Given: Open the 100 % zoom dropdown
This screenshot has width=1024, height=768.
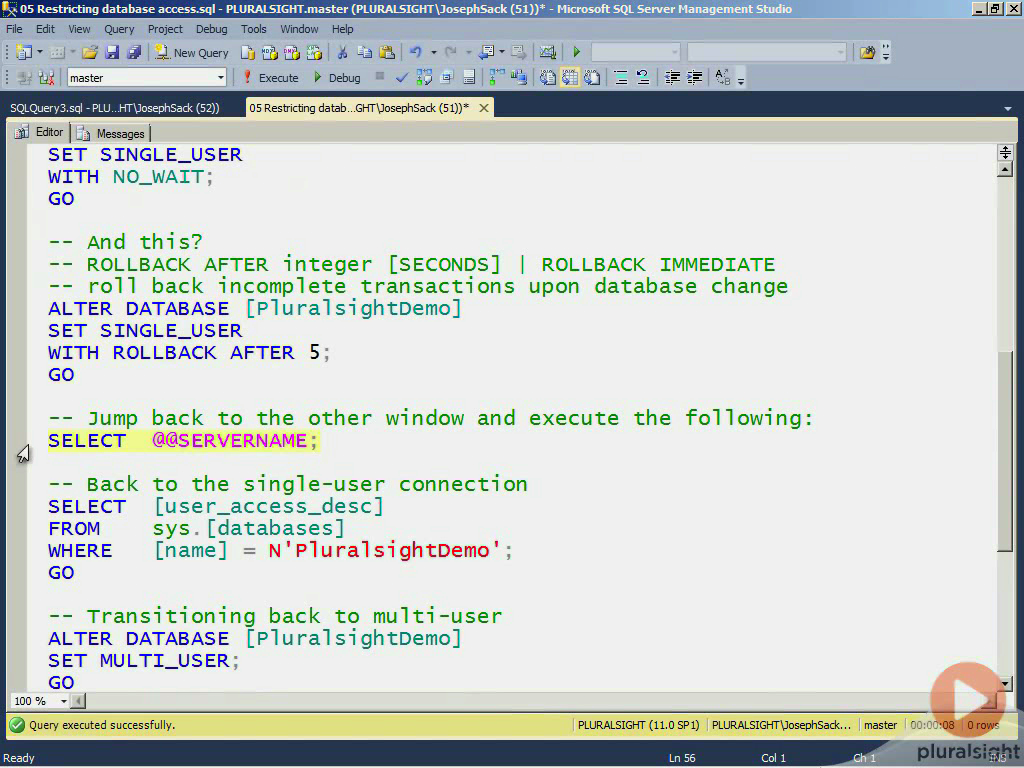Looking at the screenshot, I should click(63, 701).
